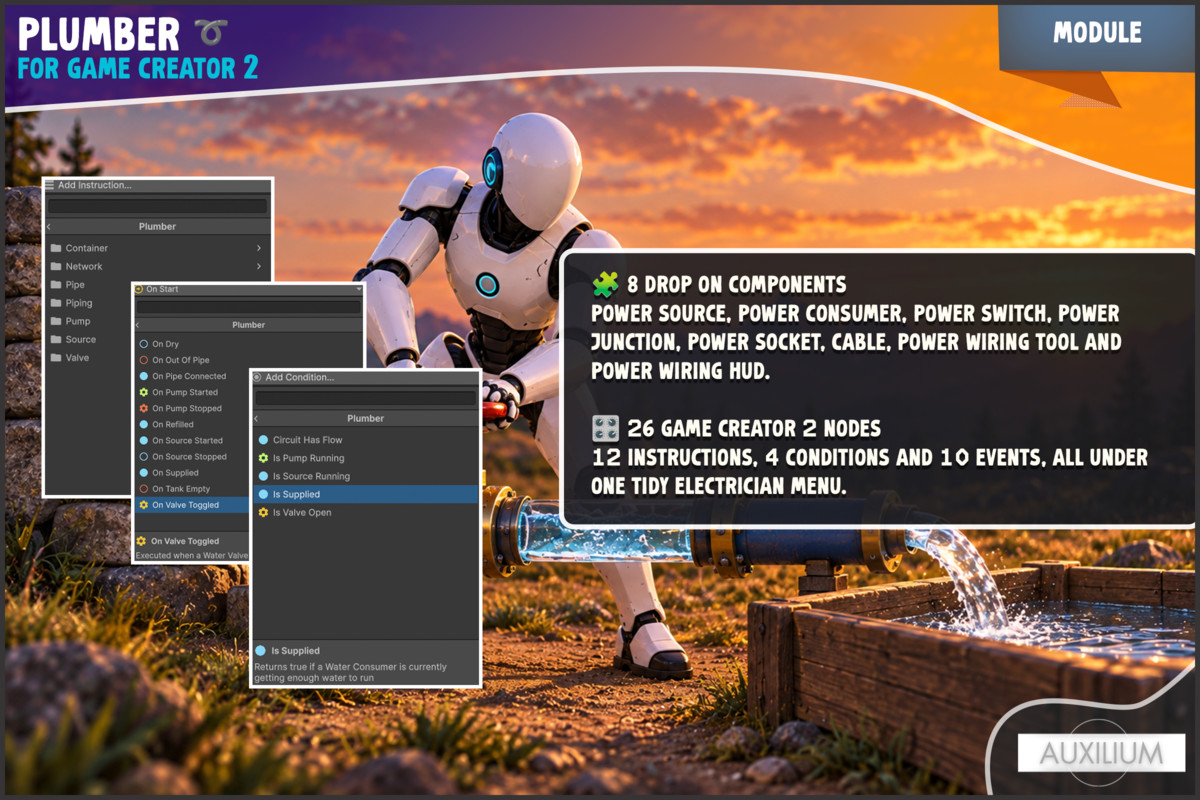Open the On Start dropdown arrow

pyautogui.click(x=358, y=289)
